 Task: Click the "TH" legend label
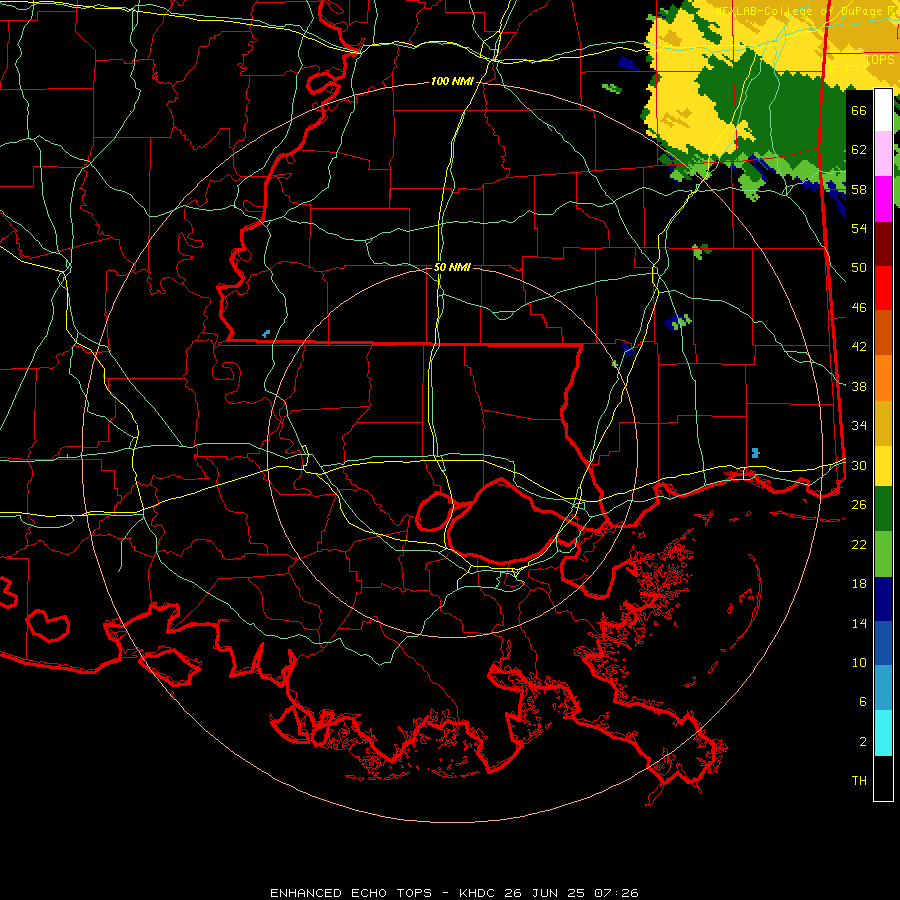[x=859, y=781]
